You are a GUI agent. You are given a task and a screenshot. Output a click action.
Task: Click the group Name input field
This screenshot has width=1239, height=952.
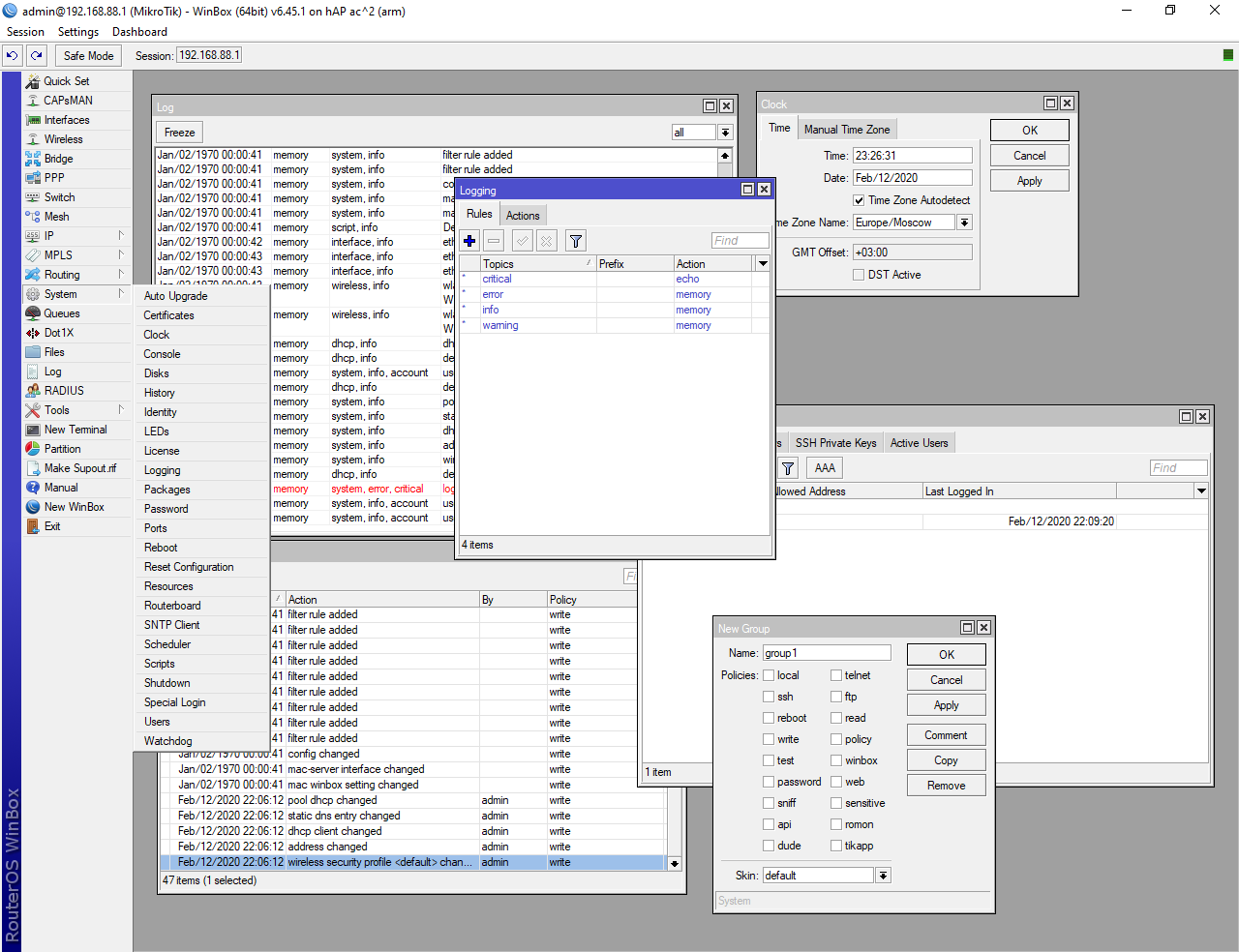[x=826, y=653]
